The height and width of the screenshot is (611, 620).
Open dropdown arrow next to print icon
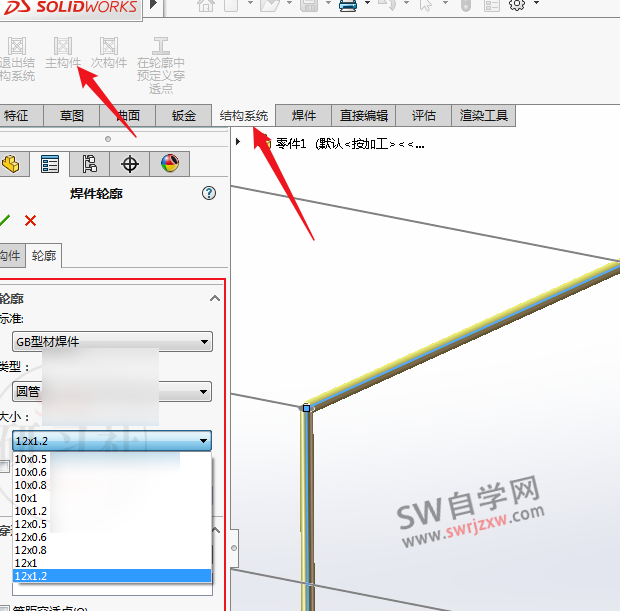click(x=367, y=3)
